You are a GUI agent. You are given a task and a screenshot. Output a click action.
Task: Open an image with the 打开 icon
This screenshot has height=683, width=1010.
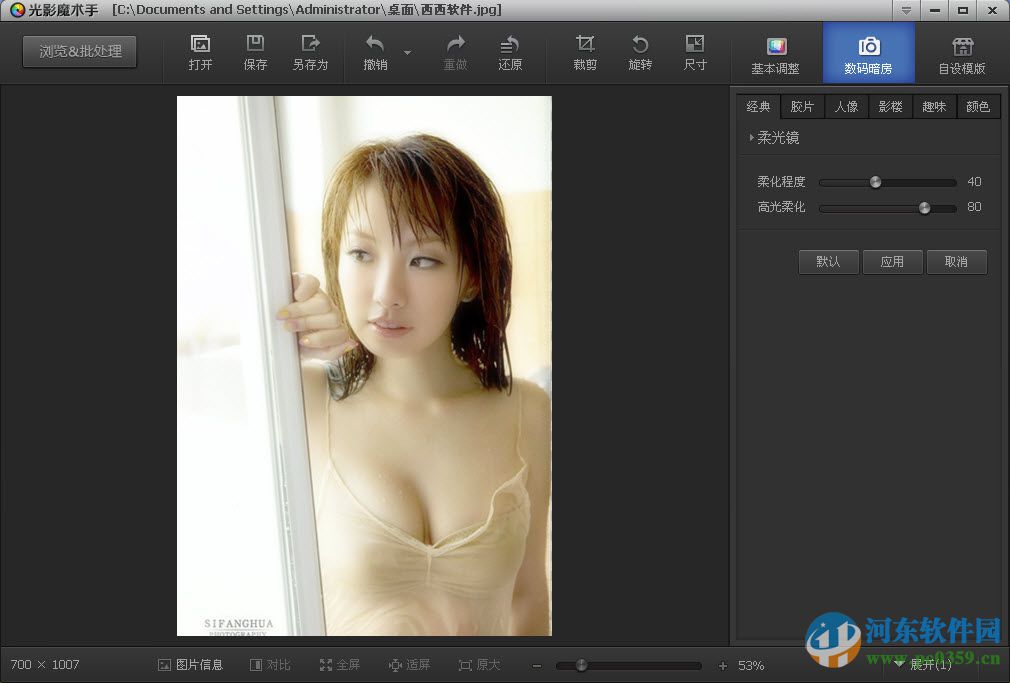200,52
